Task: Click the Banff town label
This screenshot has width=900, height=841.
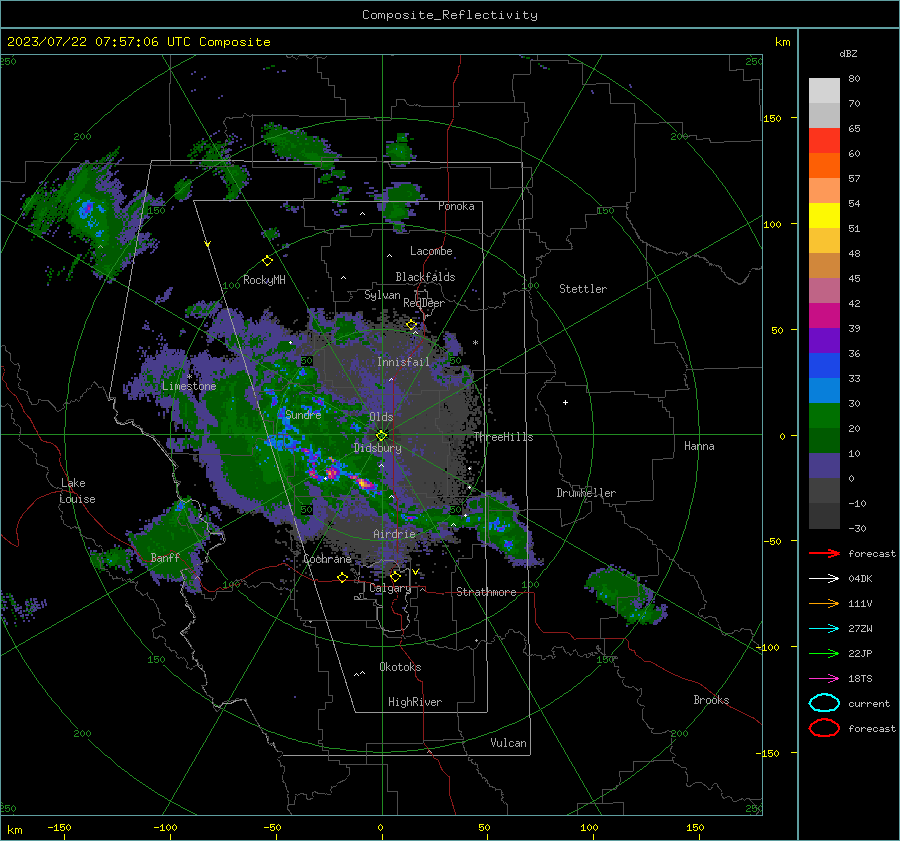Action: pyautogui.click(x=165, y=557)
